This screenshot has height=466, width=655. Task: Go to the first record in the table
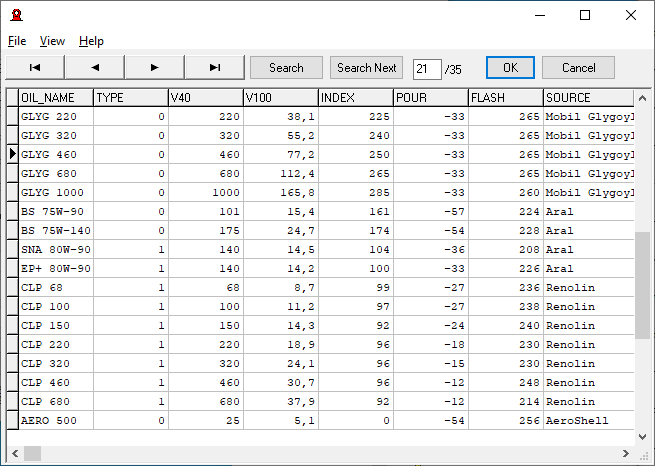(x=35, y=68)
